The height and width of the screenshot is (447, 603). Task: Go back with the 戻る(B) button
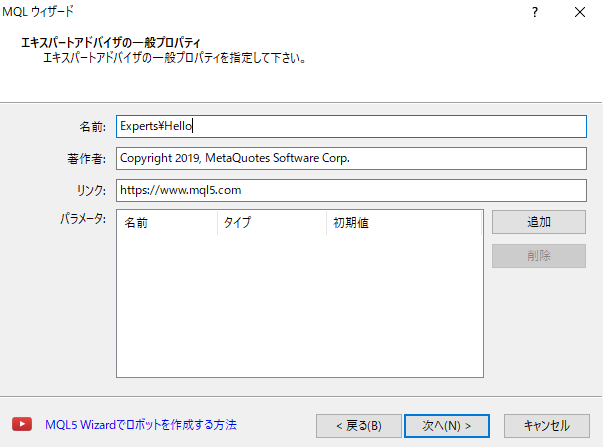click(x=359, y=426)
